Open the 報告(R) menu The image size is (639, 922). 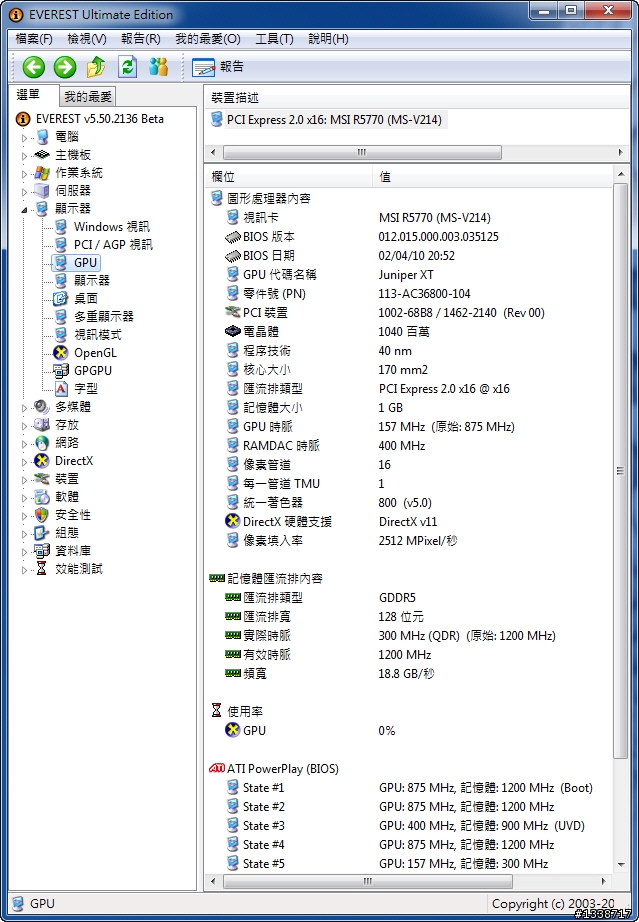[x=140, y=39]
